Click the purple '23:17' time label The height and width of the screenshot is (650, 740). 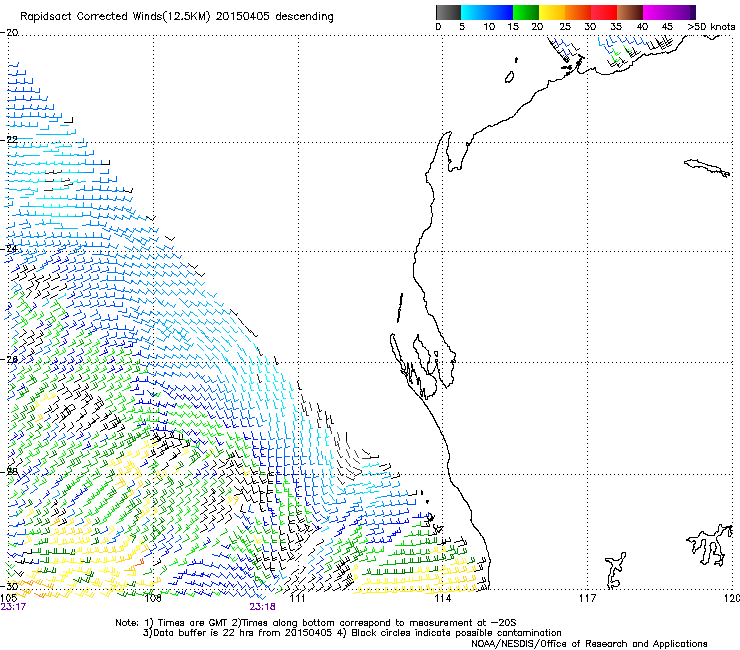pyautogui.click(x=13, y=607)
